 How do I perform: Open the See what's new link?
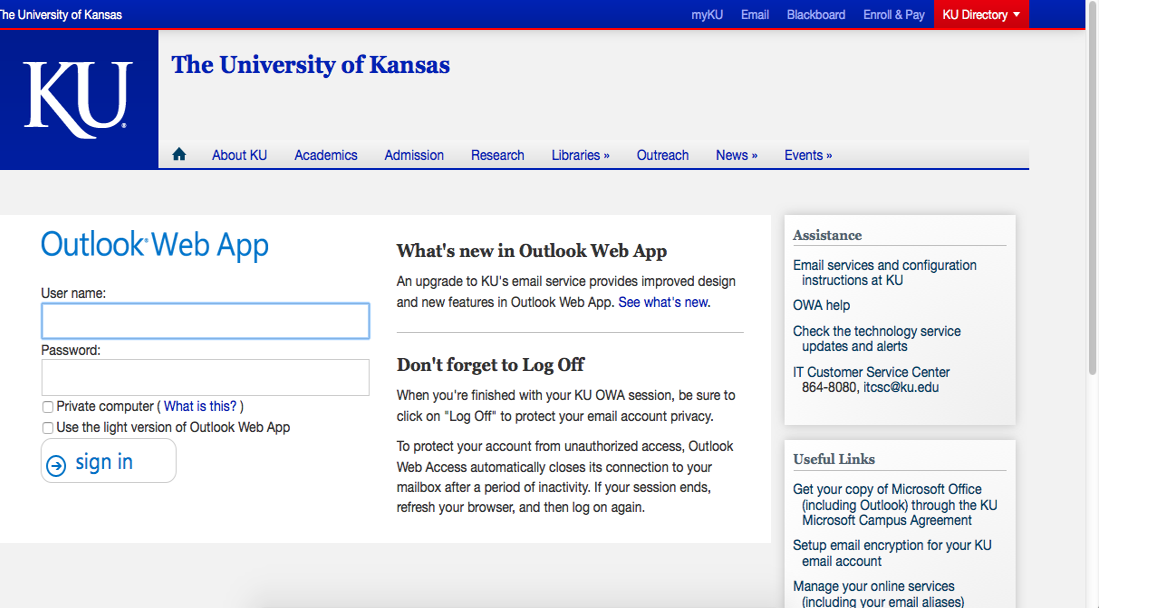point(663,302)
